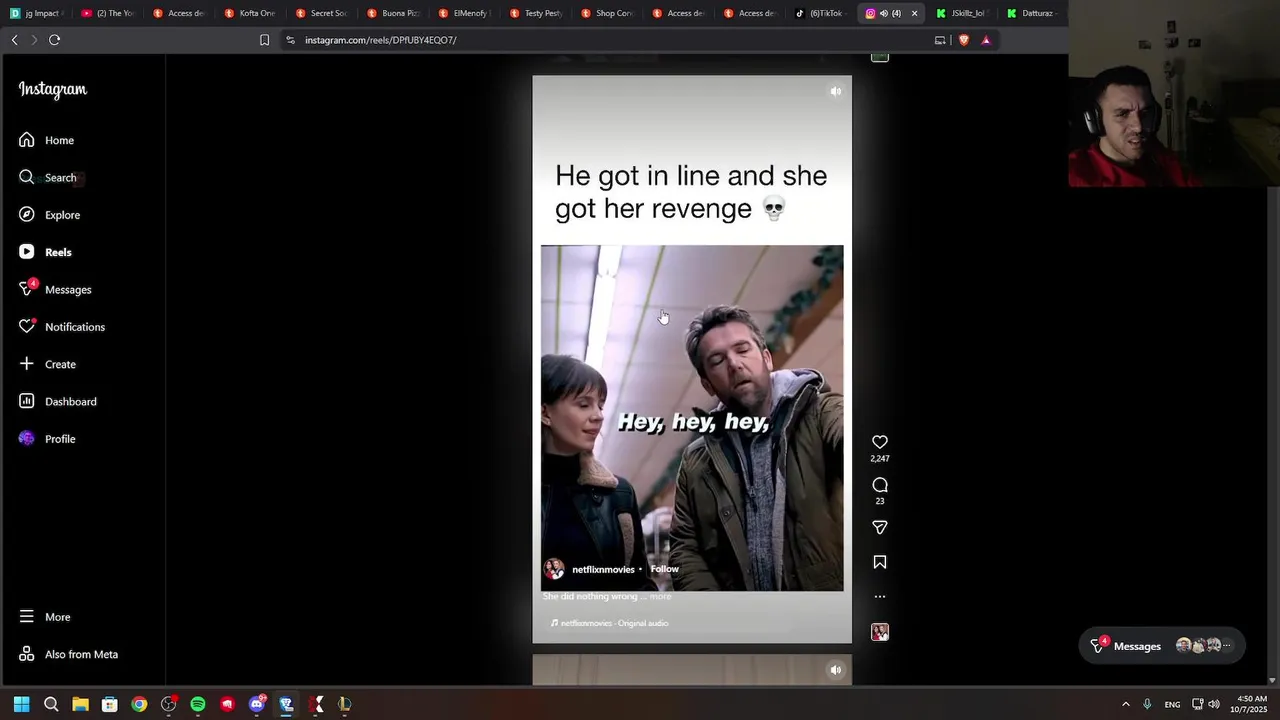Screen dimensions: 1280x720
Task: Open the ENG language switcher
Action: [1172, 704]
